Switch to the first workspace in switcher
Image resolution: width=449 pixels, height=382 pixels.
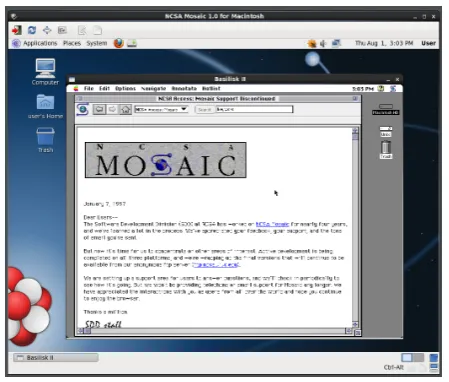point(407,358)
